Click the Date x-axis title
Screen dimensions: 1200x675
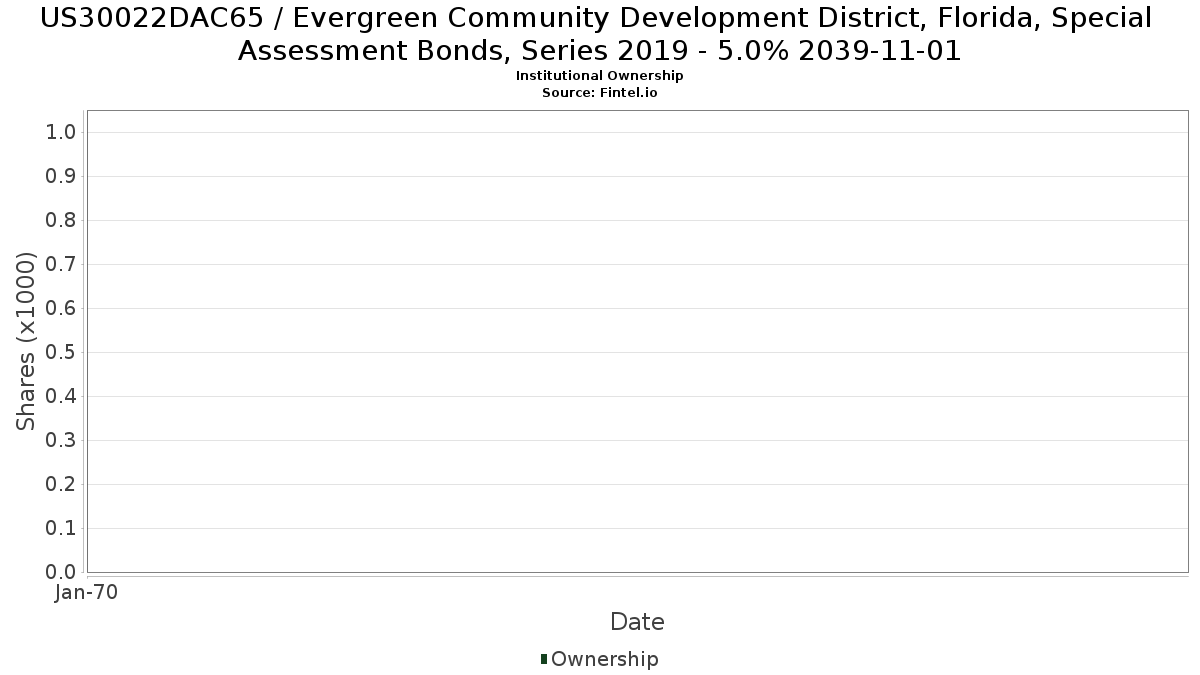pos(637,622)
